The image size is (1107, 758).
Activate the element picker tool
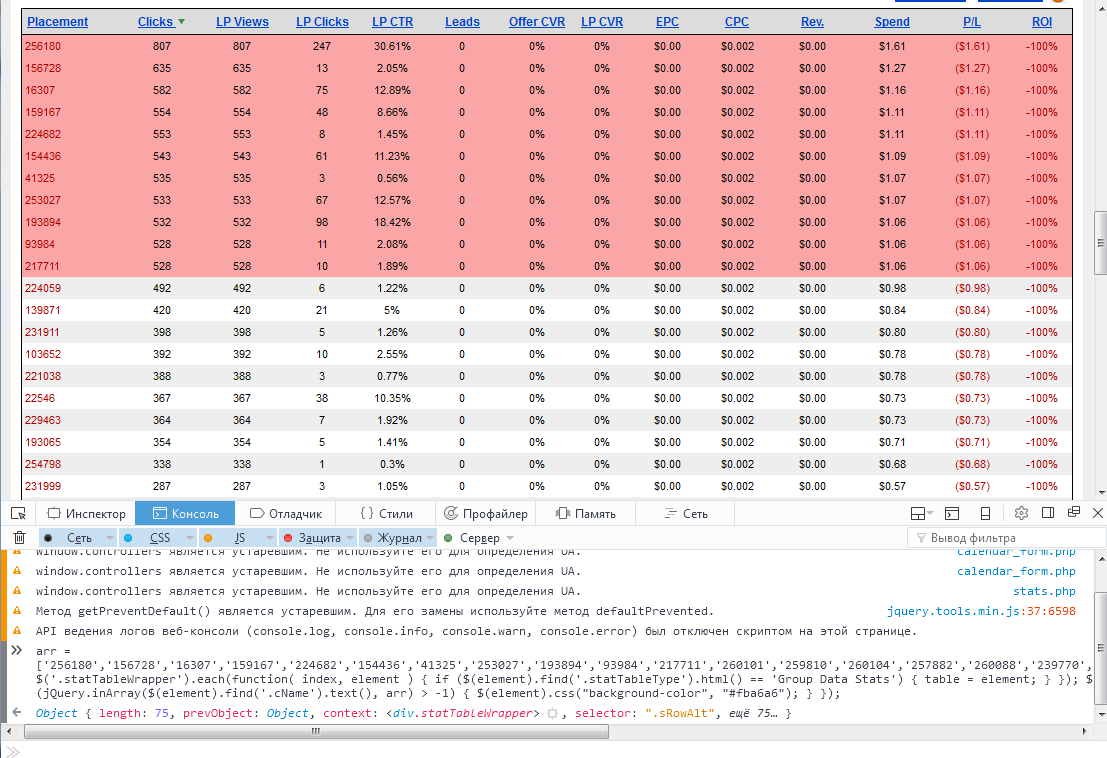(x=18, y=513)
